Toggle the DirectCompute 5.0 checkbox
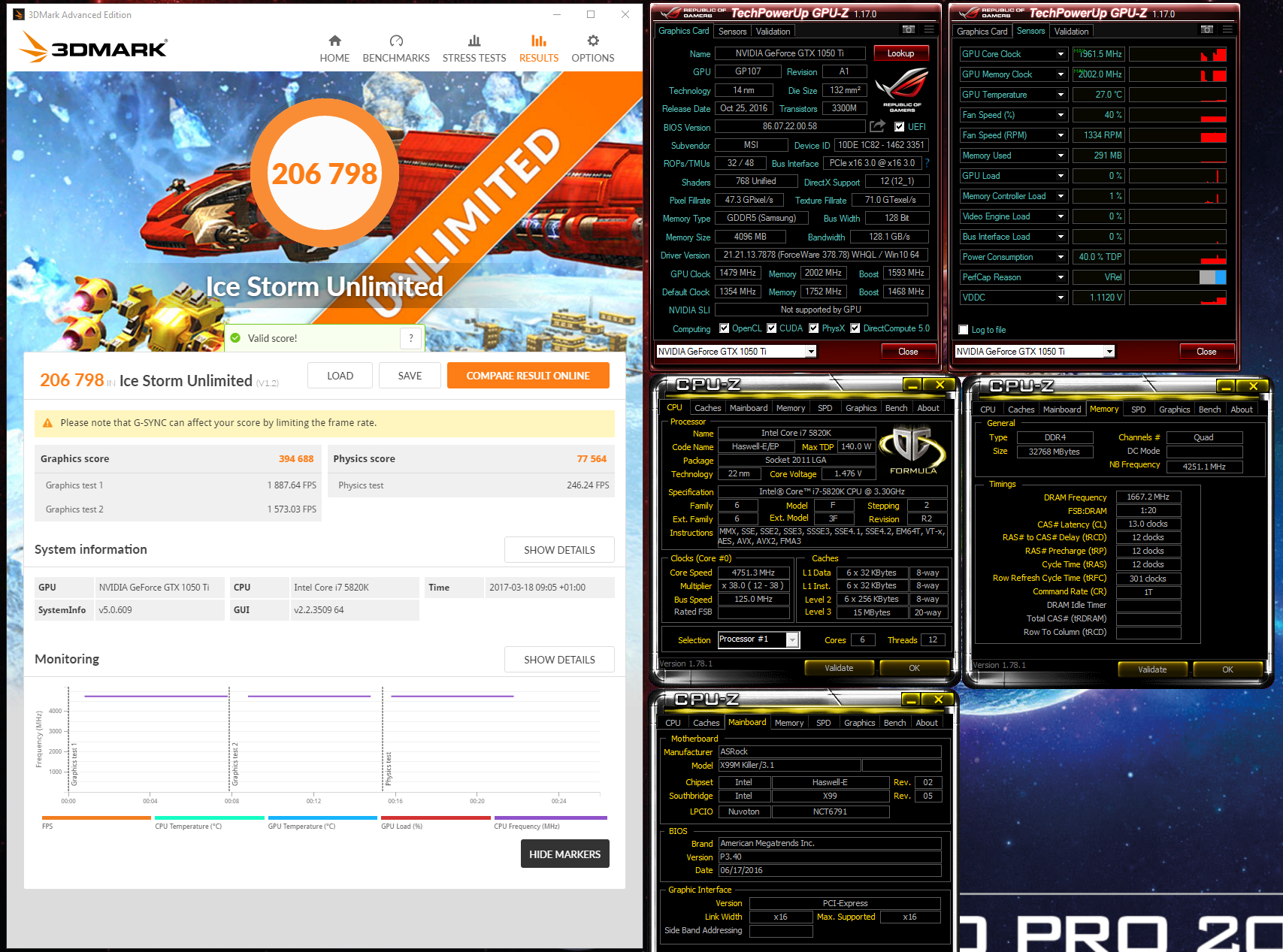 pyautogui.click(x=855, y=328)
